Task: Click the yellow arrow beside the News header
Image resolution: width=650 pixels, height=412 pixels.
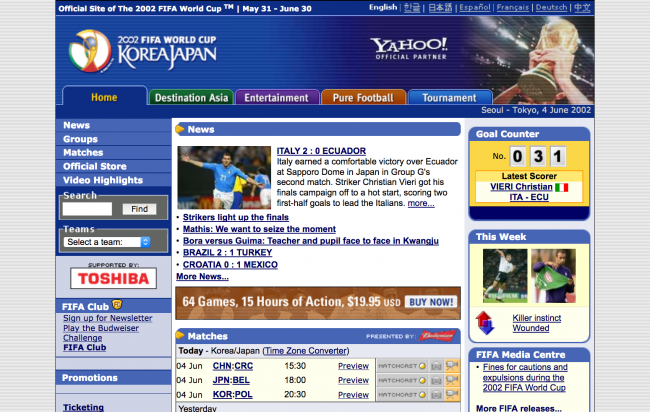Action: click(x=180, y=129)
